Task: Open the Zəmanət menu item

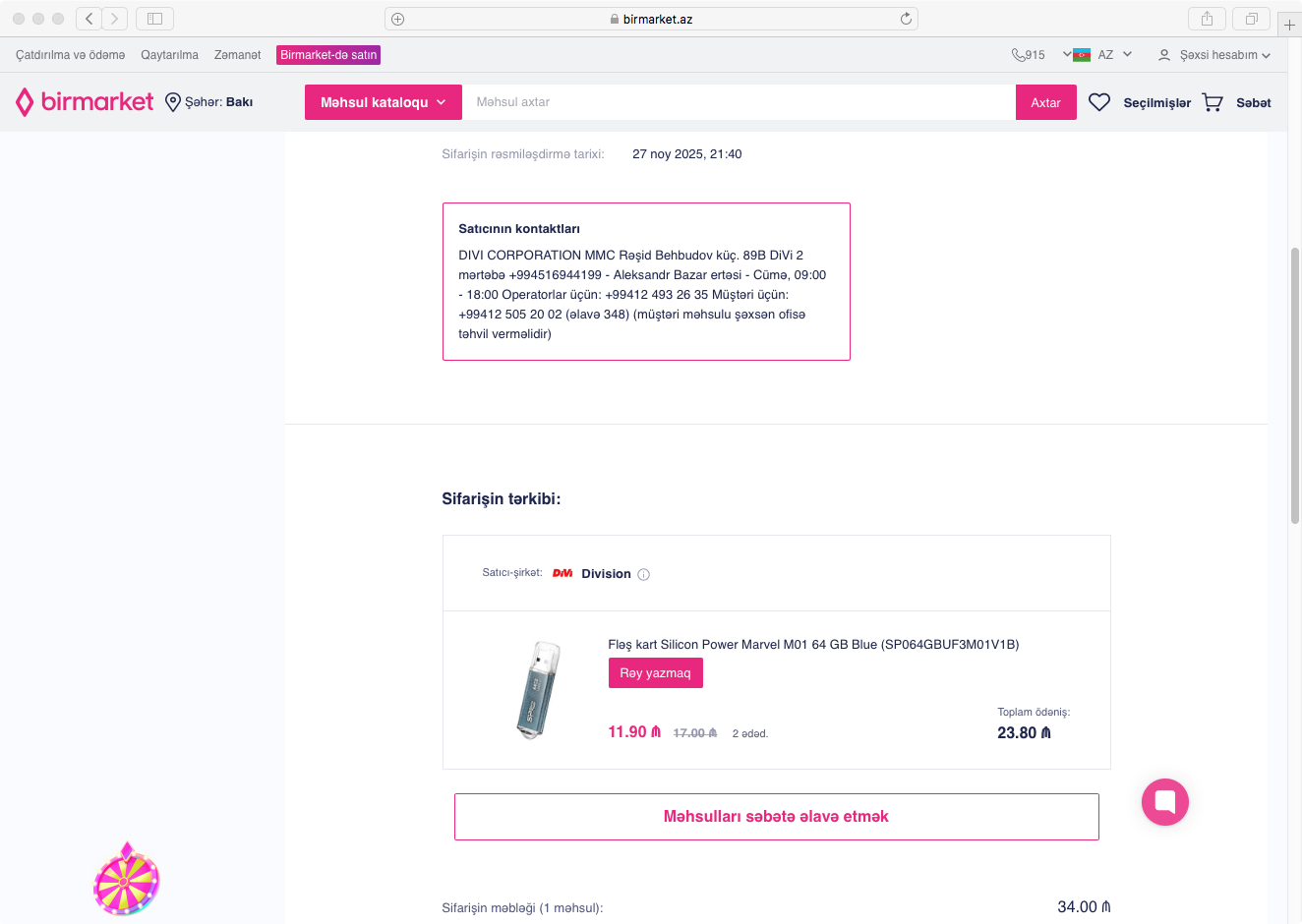Action: 237,55
